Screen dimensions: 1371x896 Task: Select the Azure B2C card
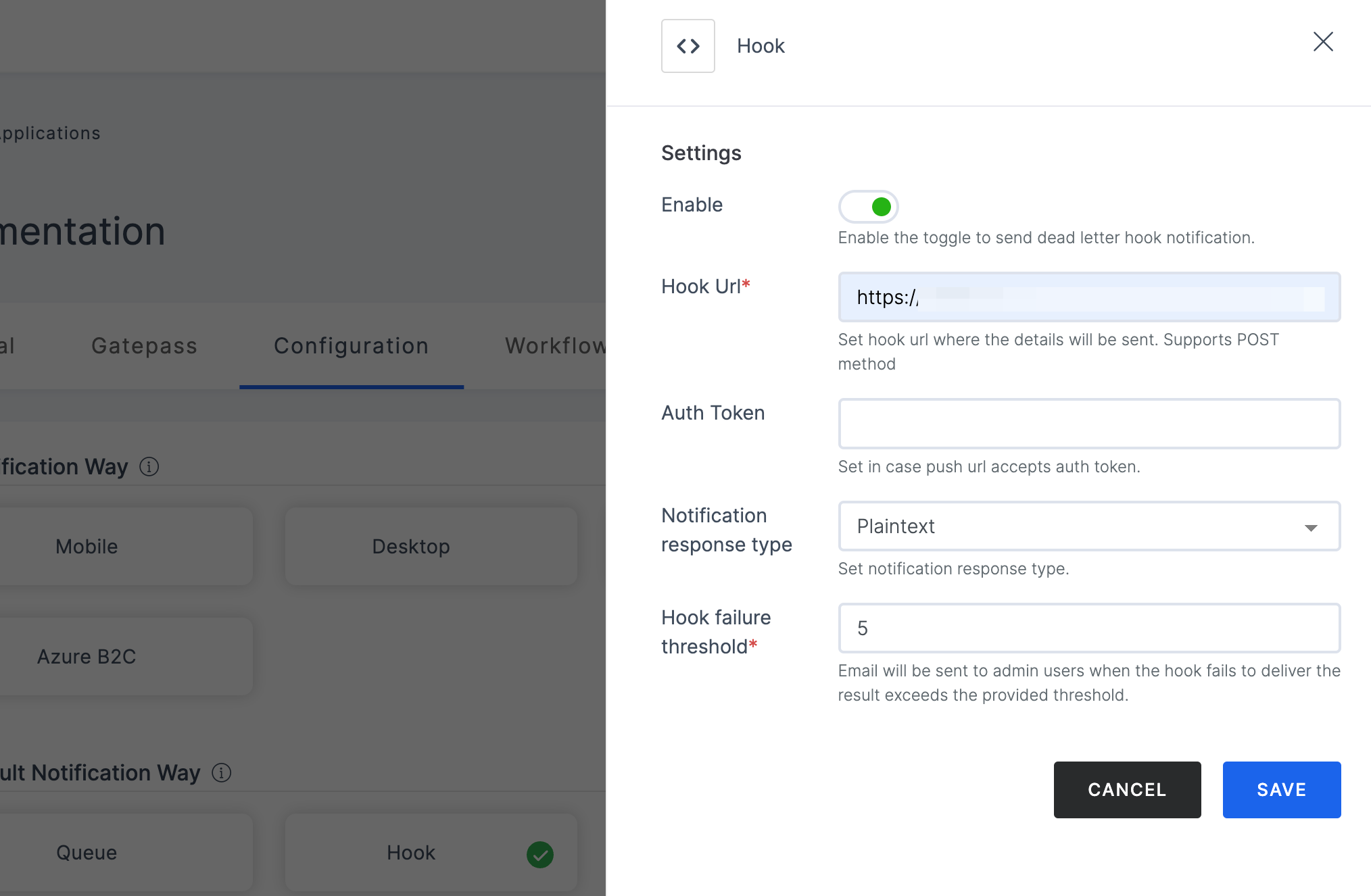[x=126, y=656]
